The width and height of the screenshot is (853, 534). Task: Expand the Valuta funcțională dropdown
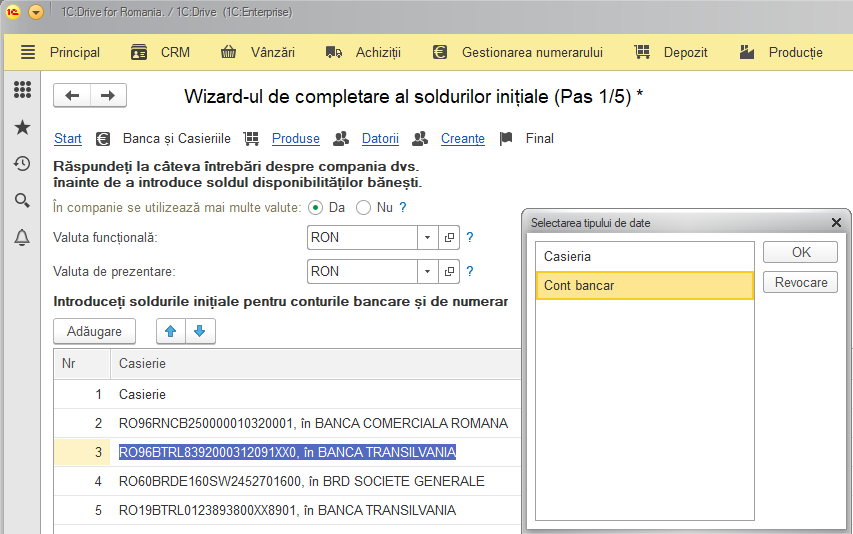428,238
